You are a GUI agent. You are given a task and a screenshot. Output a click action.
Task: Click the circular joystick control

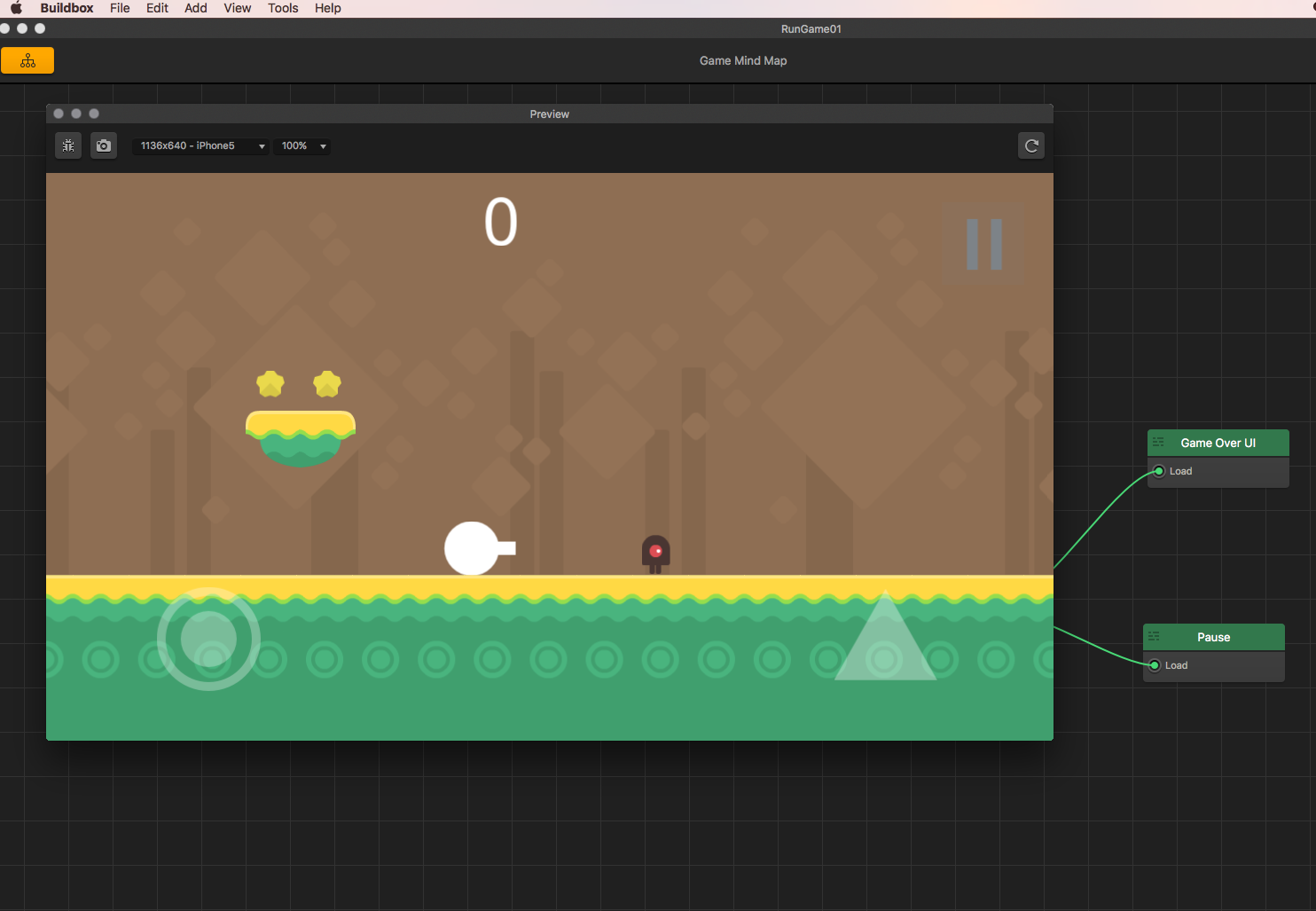(x=208, y=638)
